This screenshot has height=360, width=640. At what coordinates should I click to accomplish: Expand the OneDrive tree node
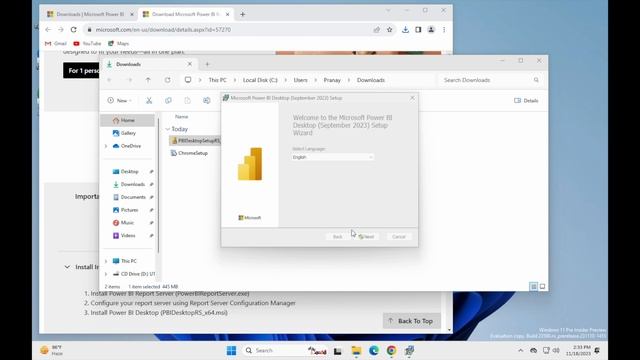[x=106, y=146]
